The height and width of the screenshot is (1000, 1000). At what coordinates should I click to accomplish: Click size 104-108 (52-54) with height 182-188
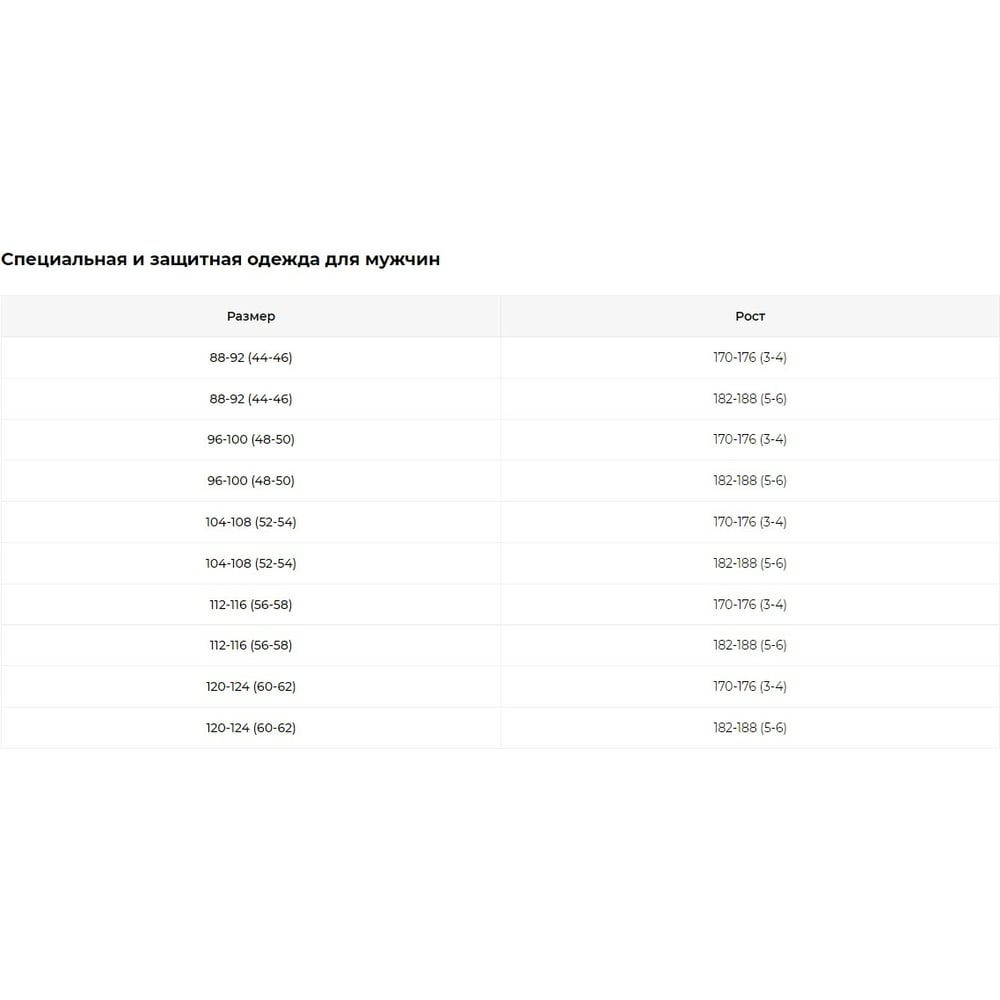(x=250, y=563)
